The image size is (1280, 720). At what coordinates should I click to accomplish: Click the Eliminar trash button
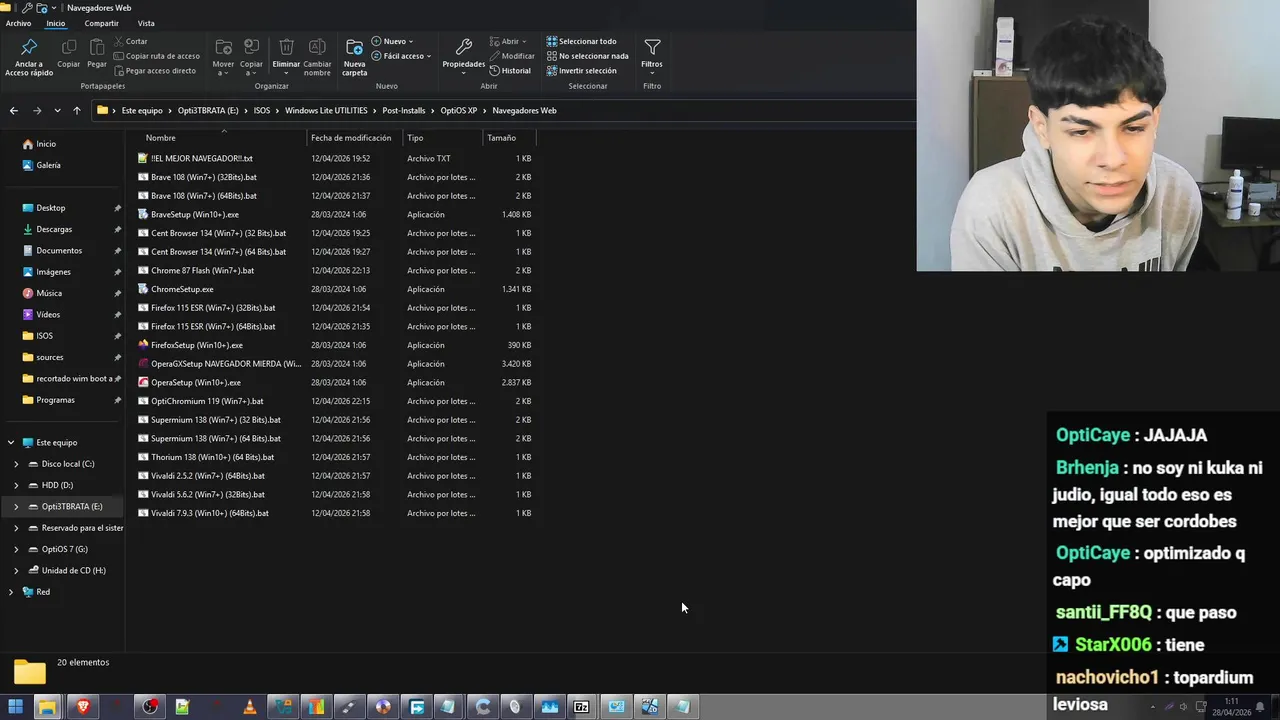point(286,57)
